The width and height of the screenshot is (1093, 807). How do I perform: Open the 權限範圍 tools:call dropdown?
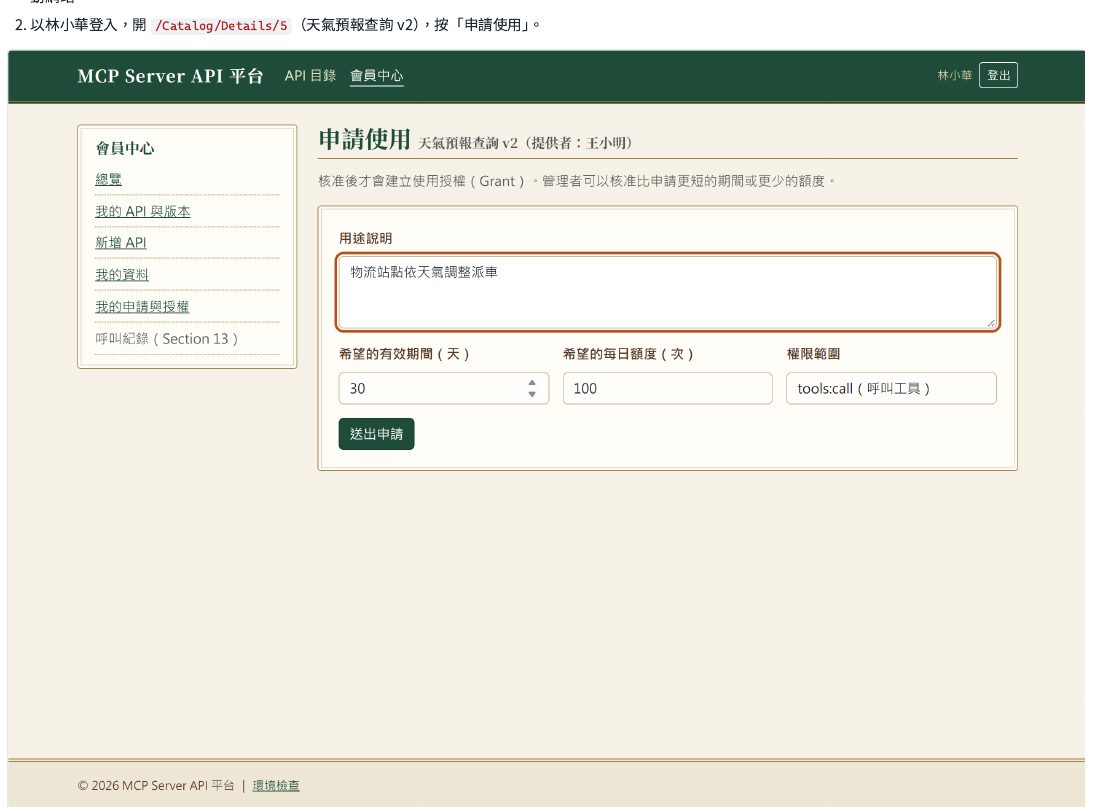tap(892, 388)
